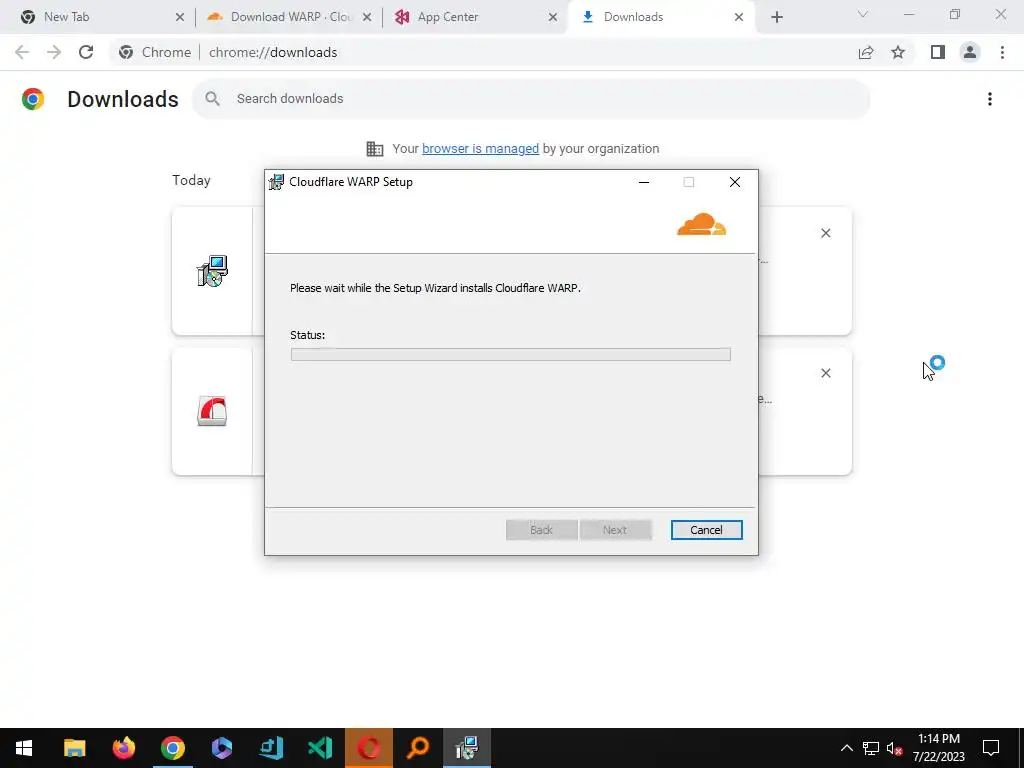Click the Today date label

(191, 180)
